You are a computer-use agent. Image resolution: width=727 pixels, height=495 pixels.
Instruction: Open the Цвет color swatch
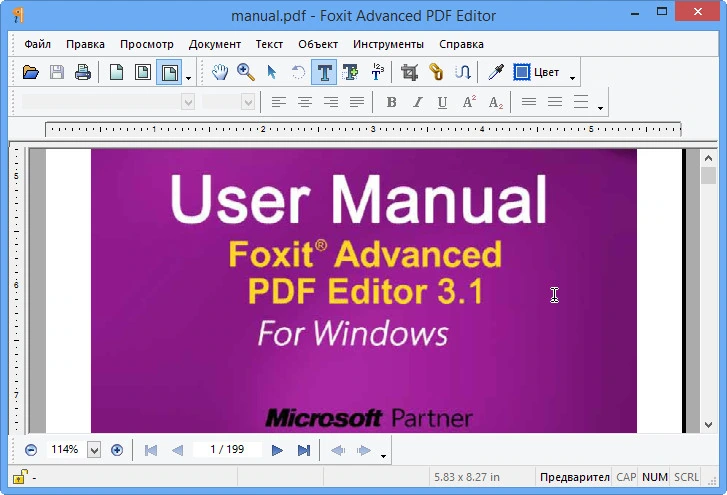[x=536, y=72]
